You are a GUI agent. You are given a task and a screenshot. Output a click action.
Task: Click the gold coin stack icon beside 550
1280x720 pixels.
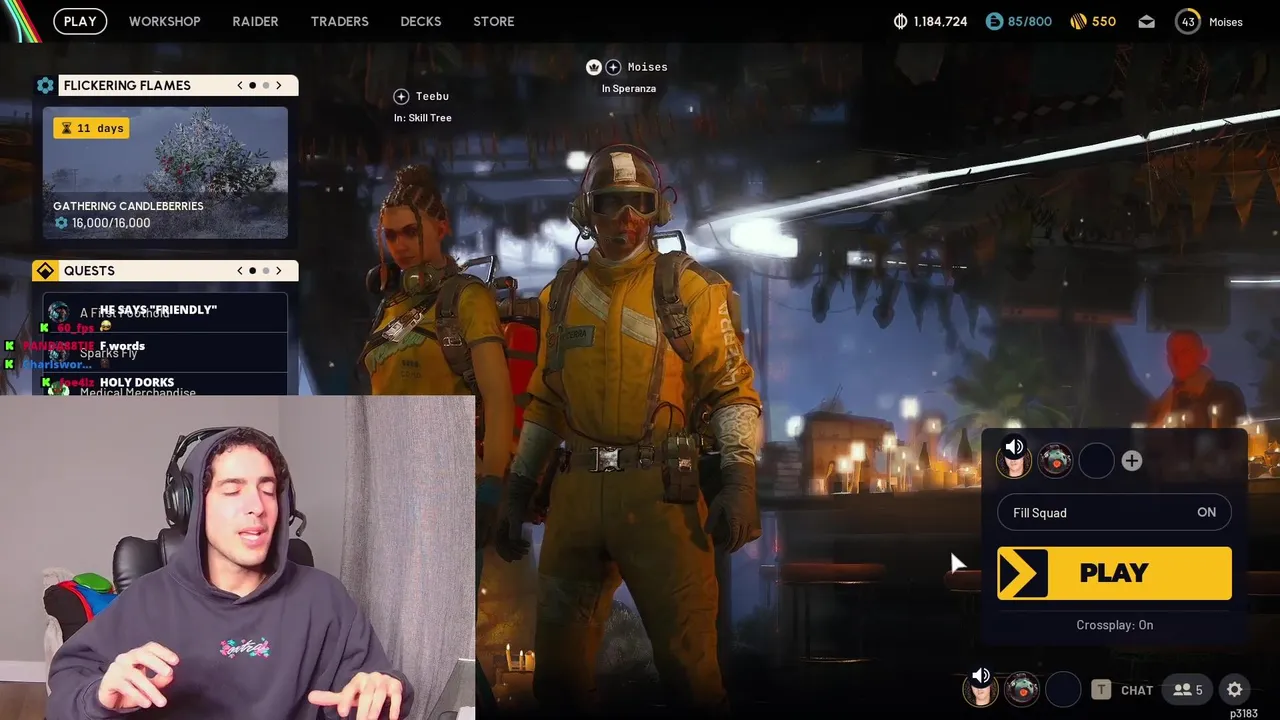[1078, 21]
